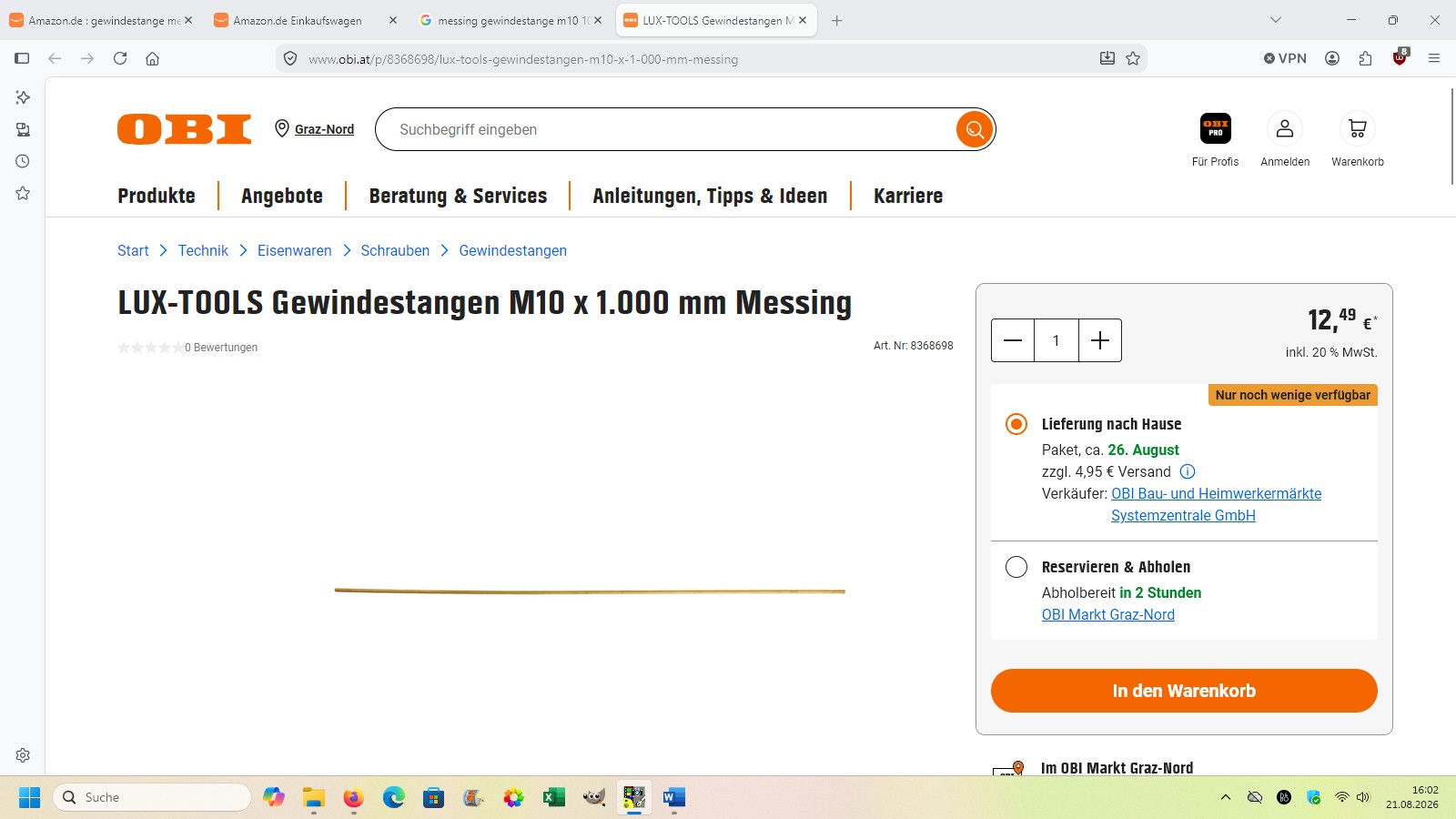1456x819 pixels.
Task: Click the browser address bar URL
Action: [523, 59]
